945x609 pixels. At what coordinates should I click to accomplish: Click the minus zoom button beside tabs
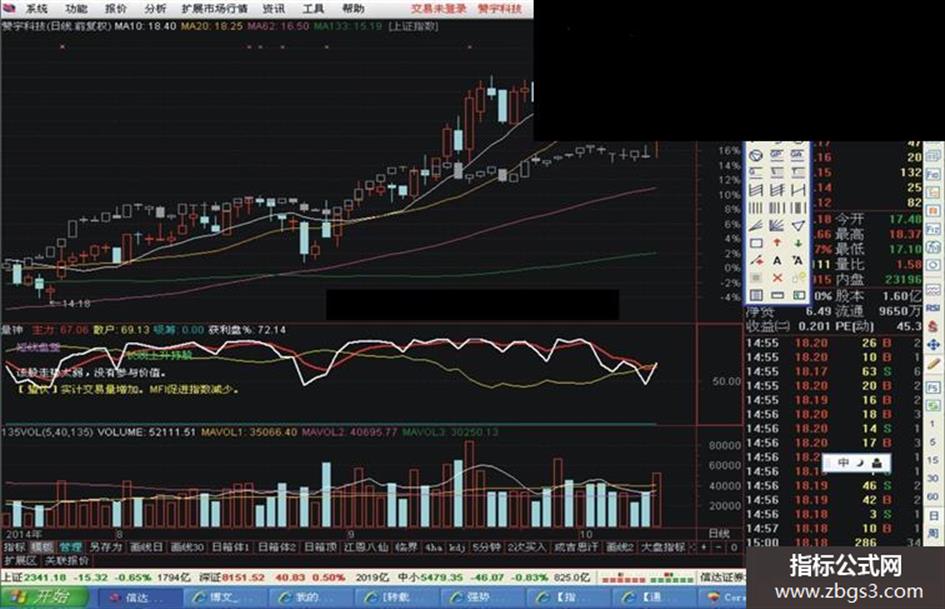pyautogui.click(x=718, y=547)
